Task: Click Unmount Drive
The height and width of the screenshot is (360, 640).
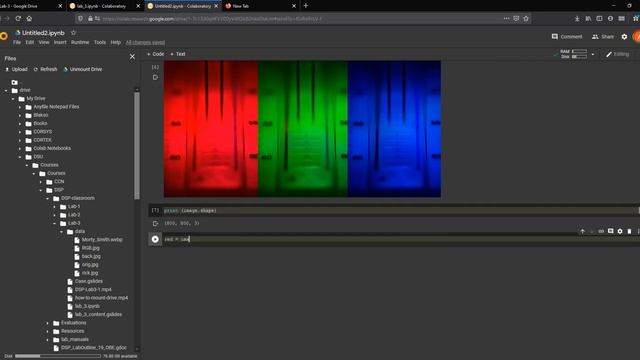Action: [x=82, y=69]
